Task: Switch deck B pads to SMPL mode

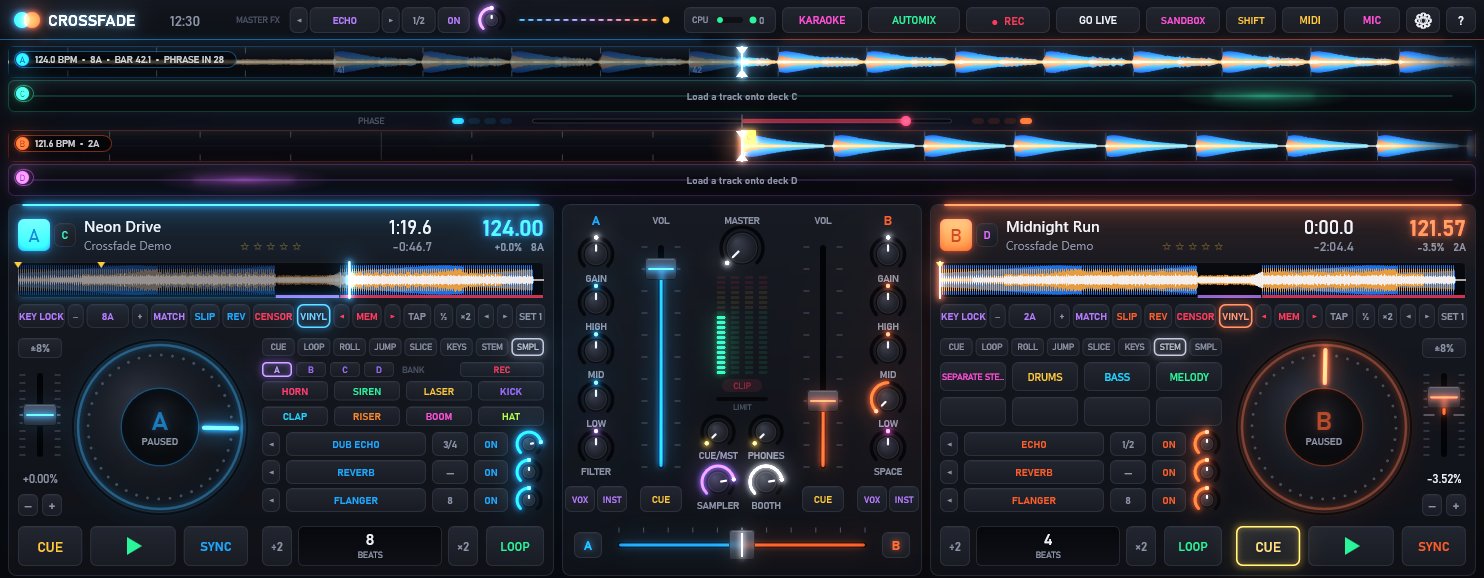Action: pos(1206,347)
